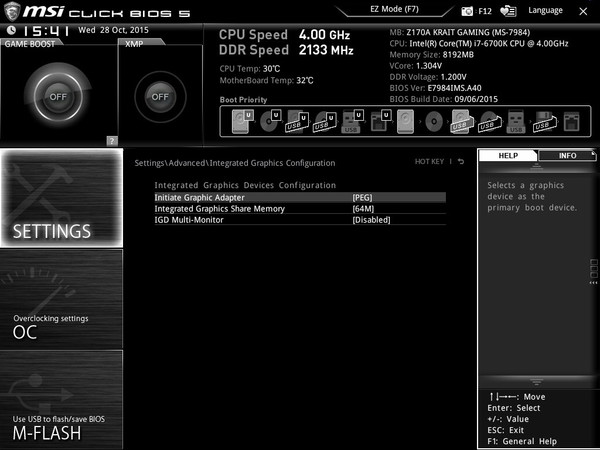Click the 15:41 system time display
Screen dimensions: 600x450
click(x=46, y=31)
